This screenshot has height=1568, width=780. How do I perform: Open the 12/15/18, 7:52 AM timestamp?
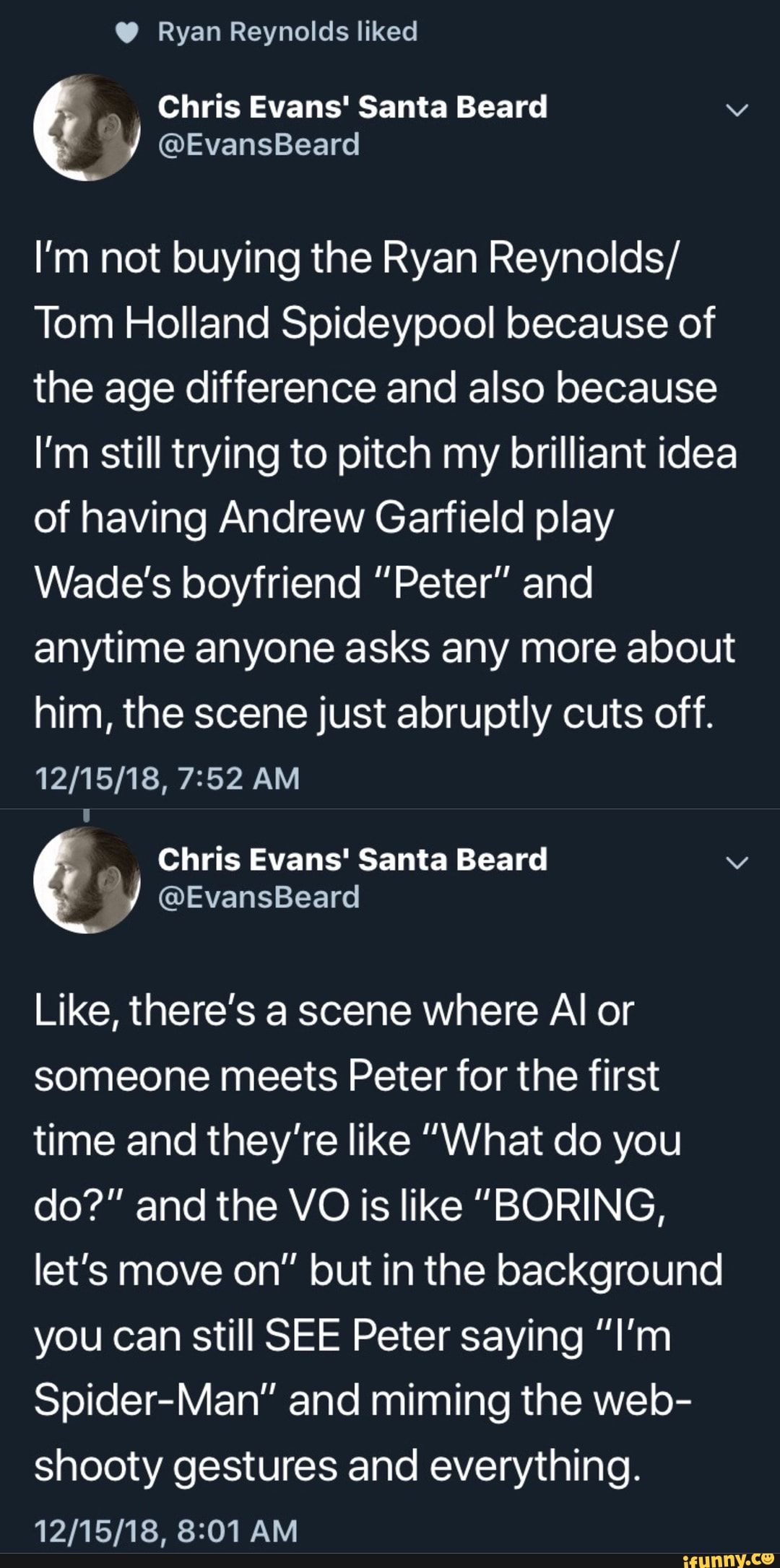click(x=167, y=778)
